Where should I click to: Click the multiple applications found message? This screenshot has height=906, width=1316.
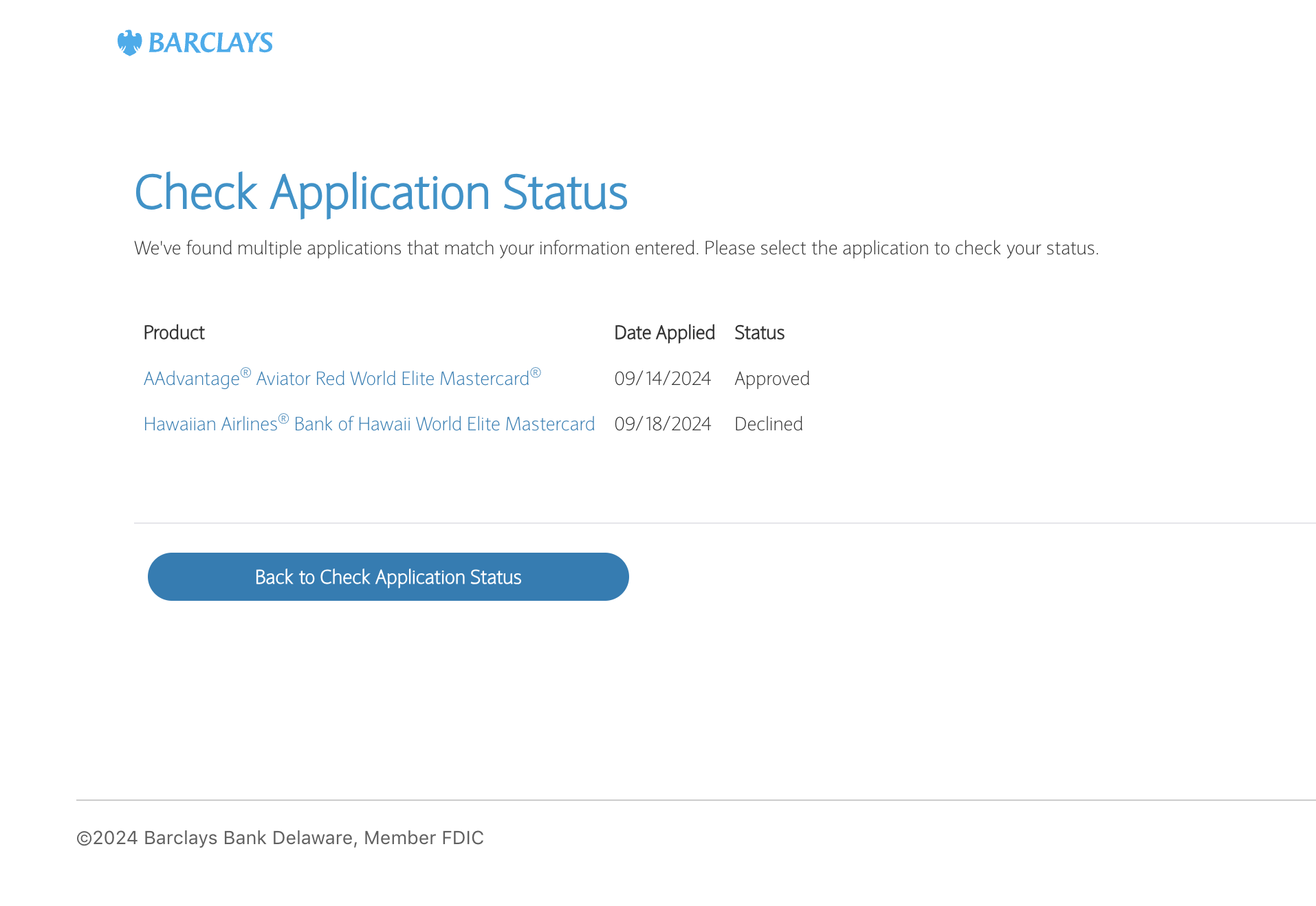tap(617, 248)
